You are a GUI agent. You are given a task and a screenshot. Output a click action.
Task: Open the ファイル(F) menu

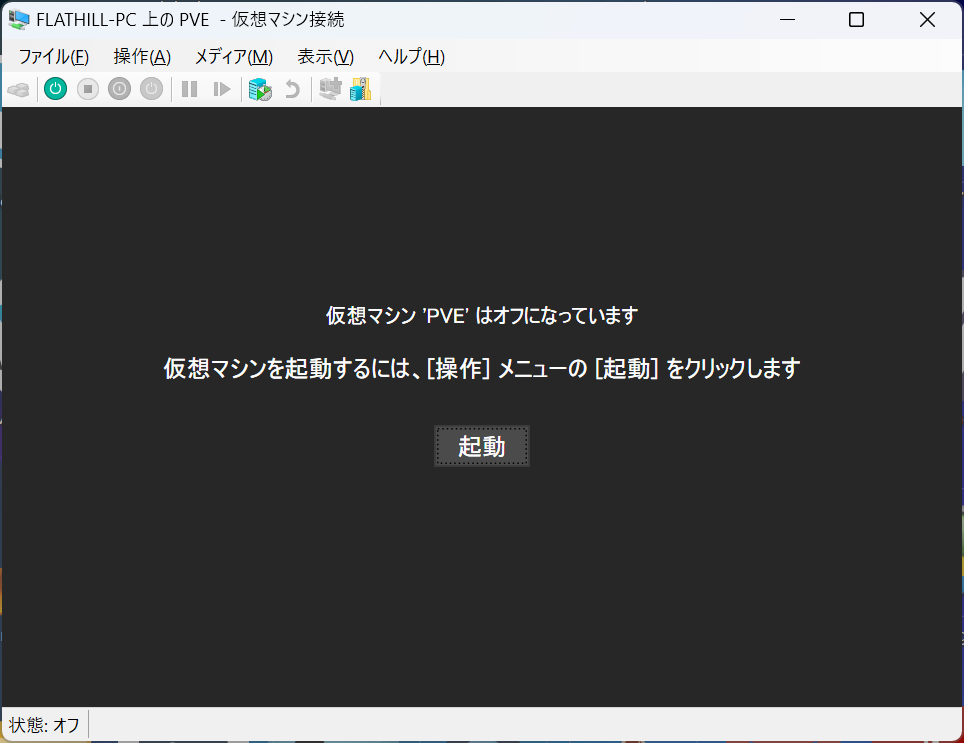[x=54, y=57]
